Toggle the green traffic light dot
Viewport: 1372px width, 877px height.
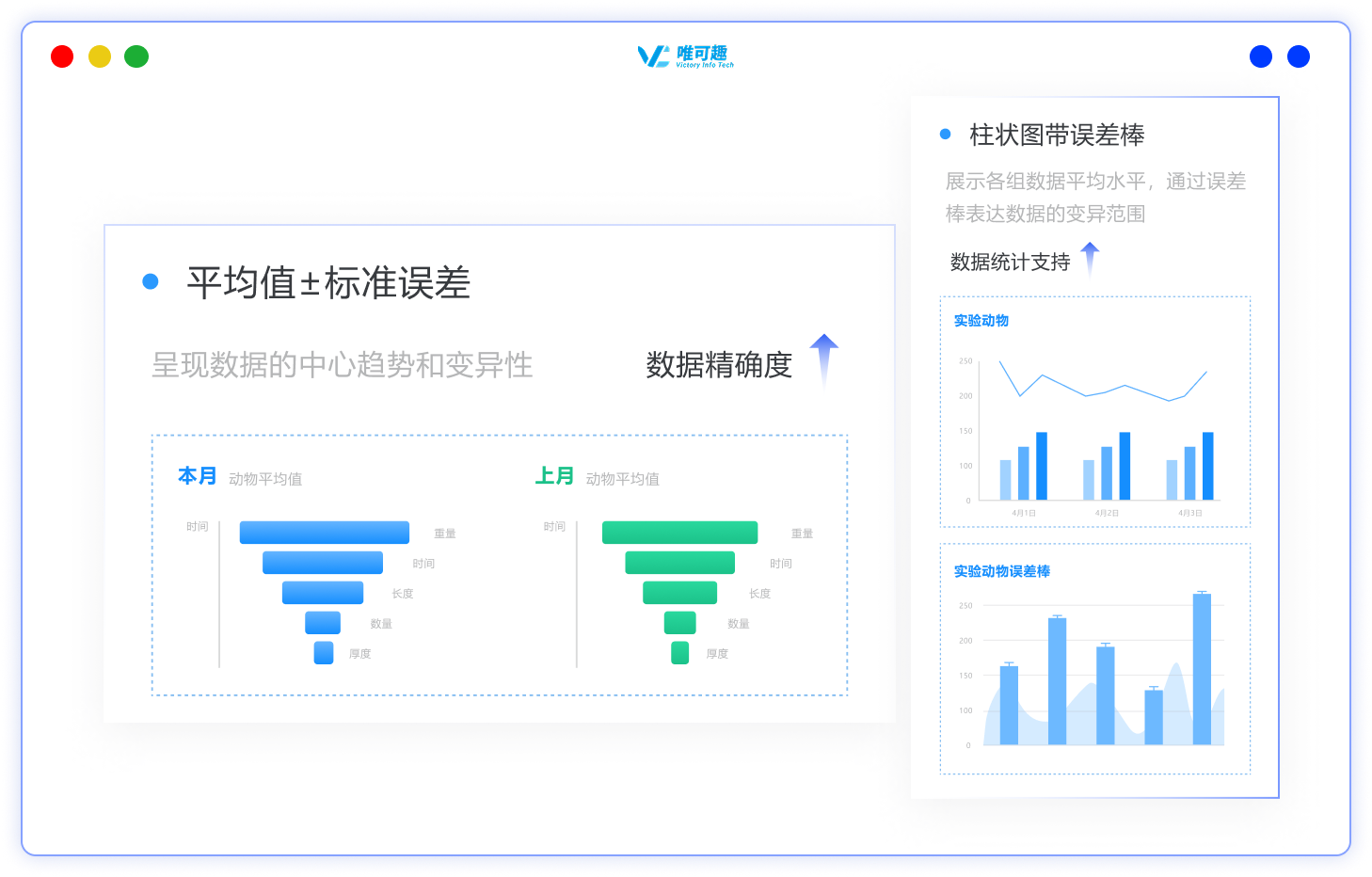click(136, 56)
